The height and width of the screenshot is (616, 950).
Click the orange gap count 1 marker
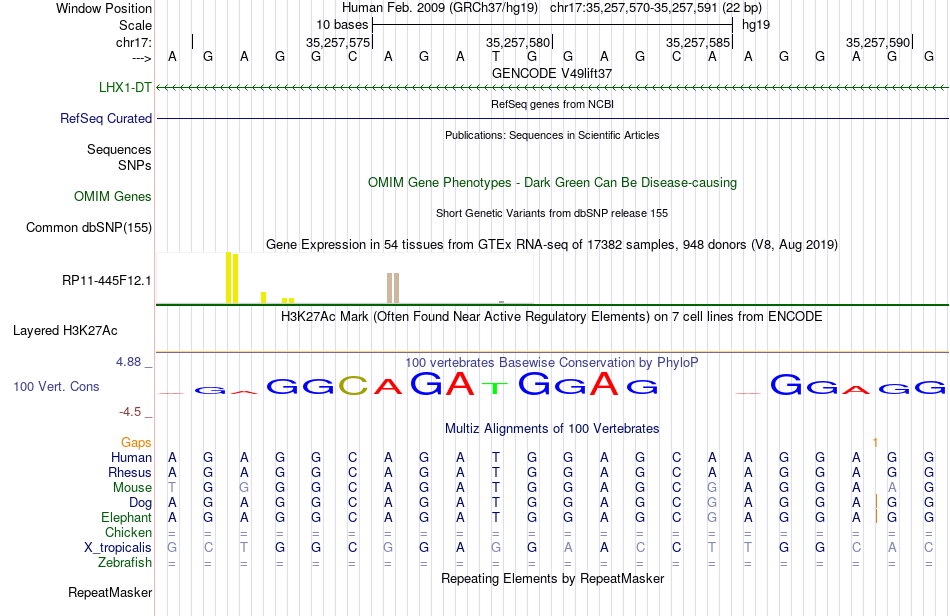(x=875, y=443)
